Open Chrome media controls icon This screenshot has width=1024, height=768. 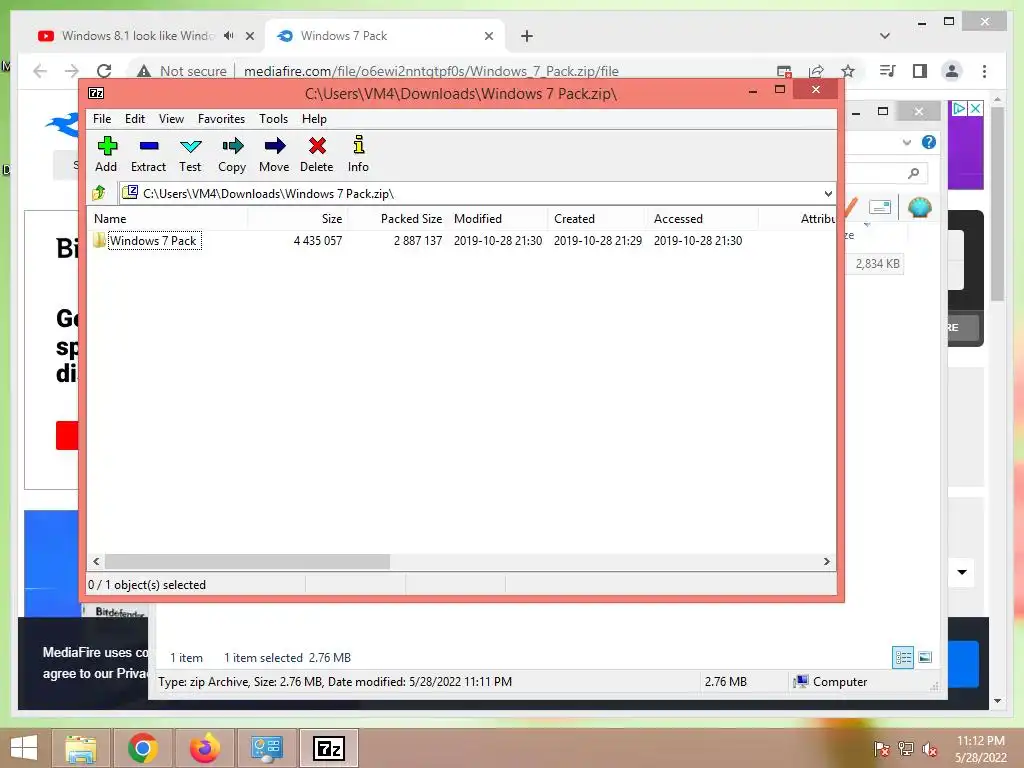(888, 71)
